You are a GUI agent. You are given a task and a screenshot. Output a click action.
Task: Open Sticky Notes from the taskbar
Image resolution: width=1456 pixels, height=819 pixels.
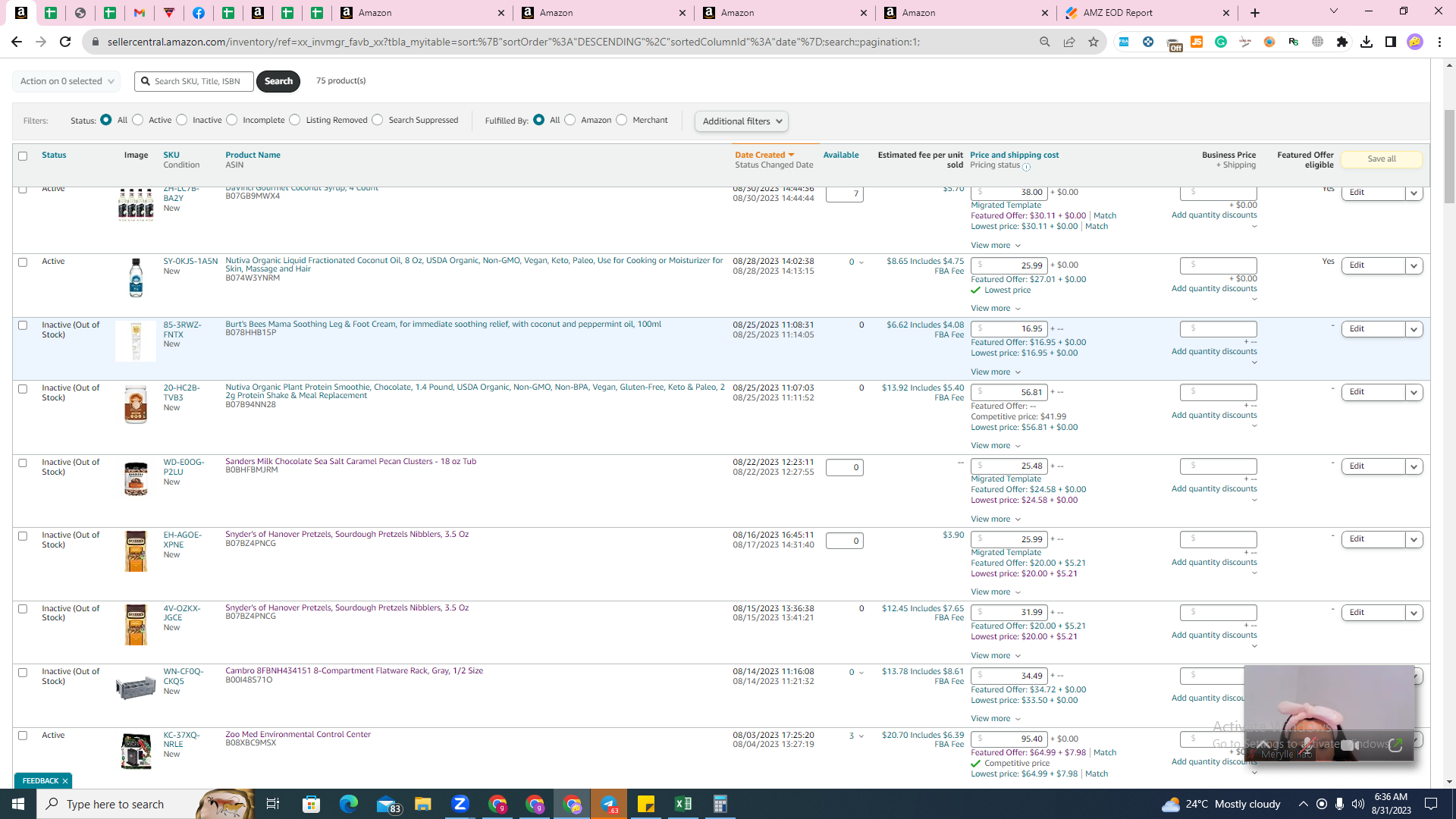click(x=646, y=804)
